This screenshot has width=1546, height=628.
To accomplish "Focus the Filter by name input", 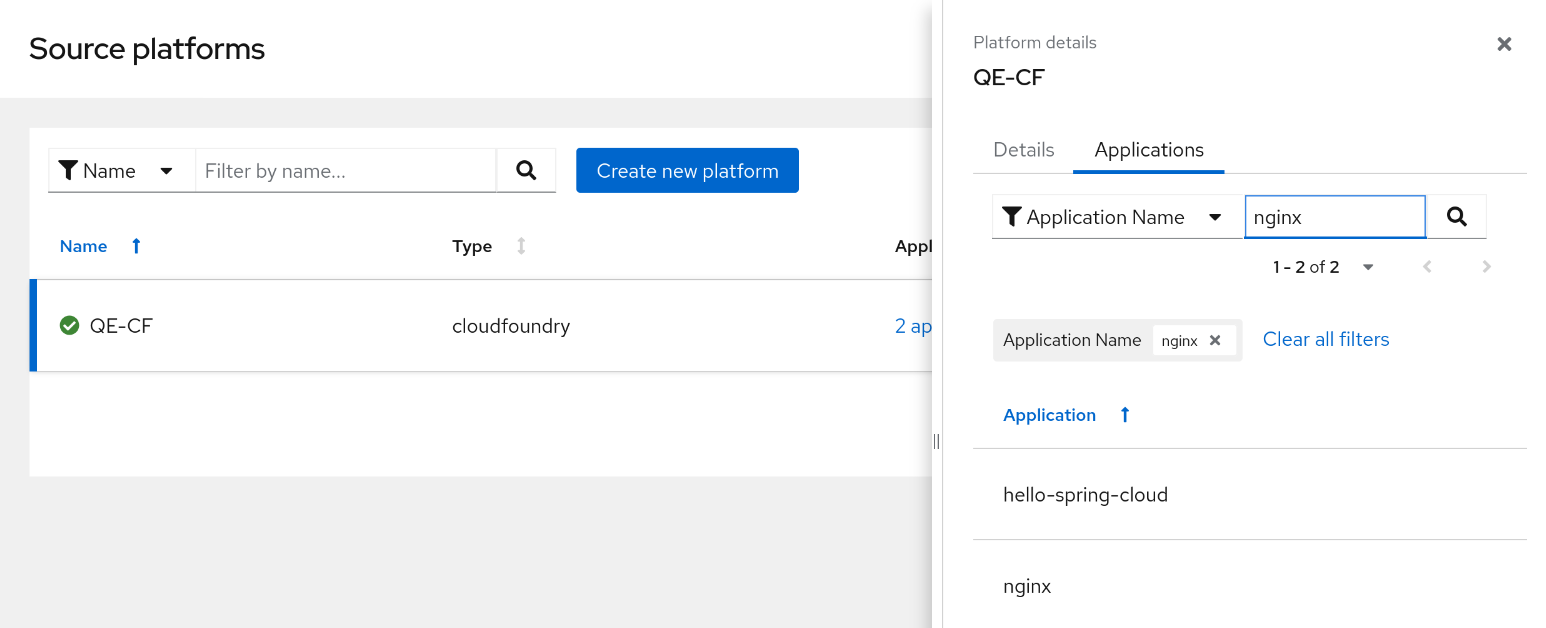I will click(346, 171).
